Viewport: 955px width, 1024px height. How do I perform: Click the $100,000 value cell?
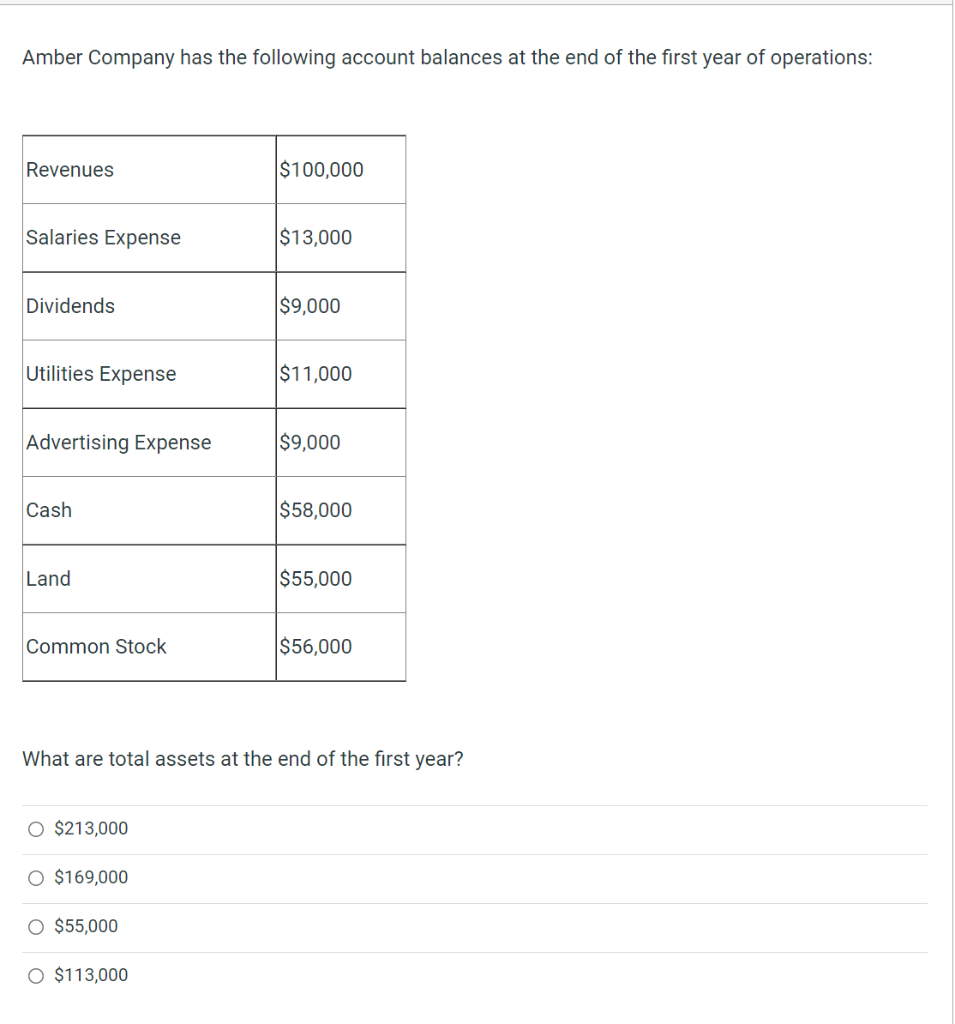(x=315, y=170)
